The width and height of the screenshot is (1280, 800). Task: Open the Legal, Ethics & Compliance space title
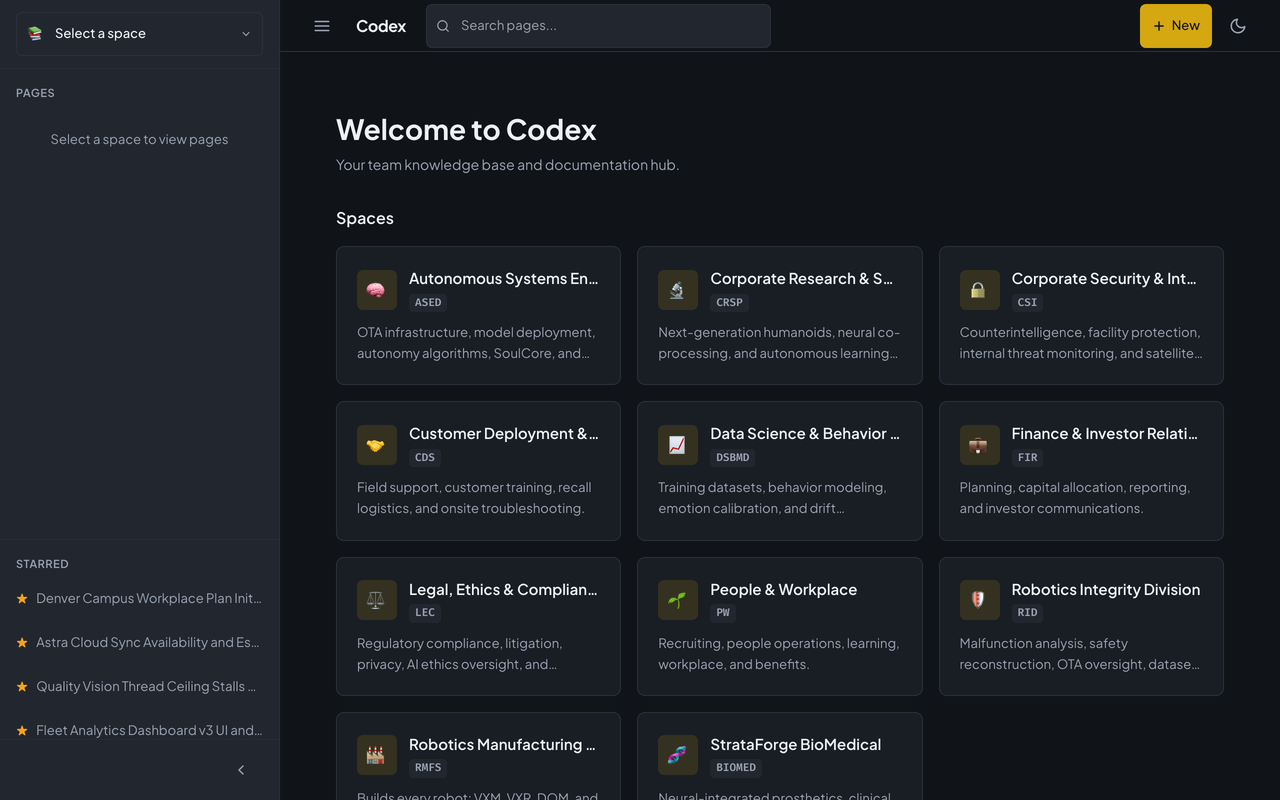click(503, 590)
